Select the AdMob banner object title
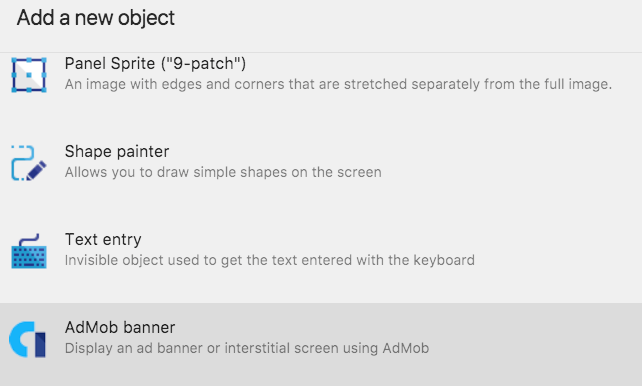The image size is (642, 386). pos(120,327)
